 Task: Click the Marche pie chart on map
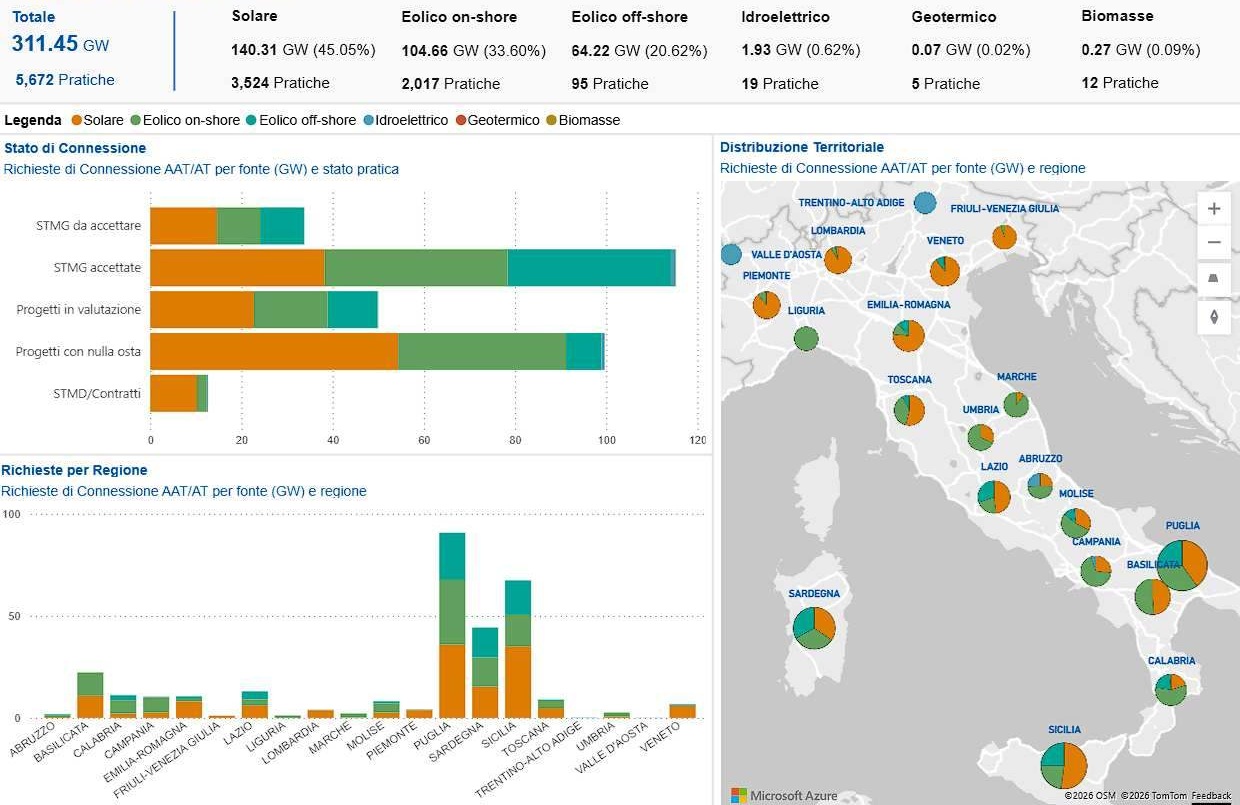[1016, 404]
